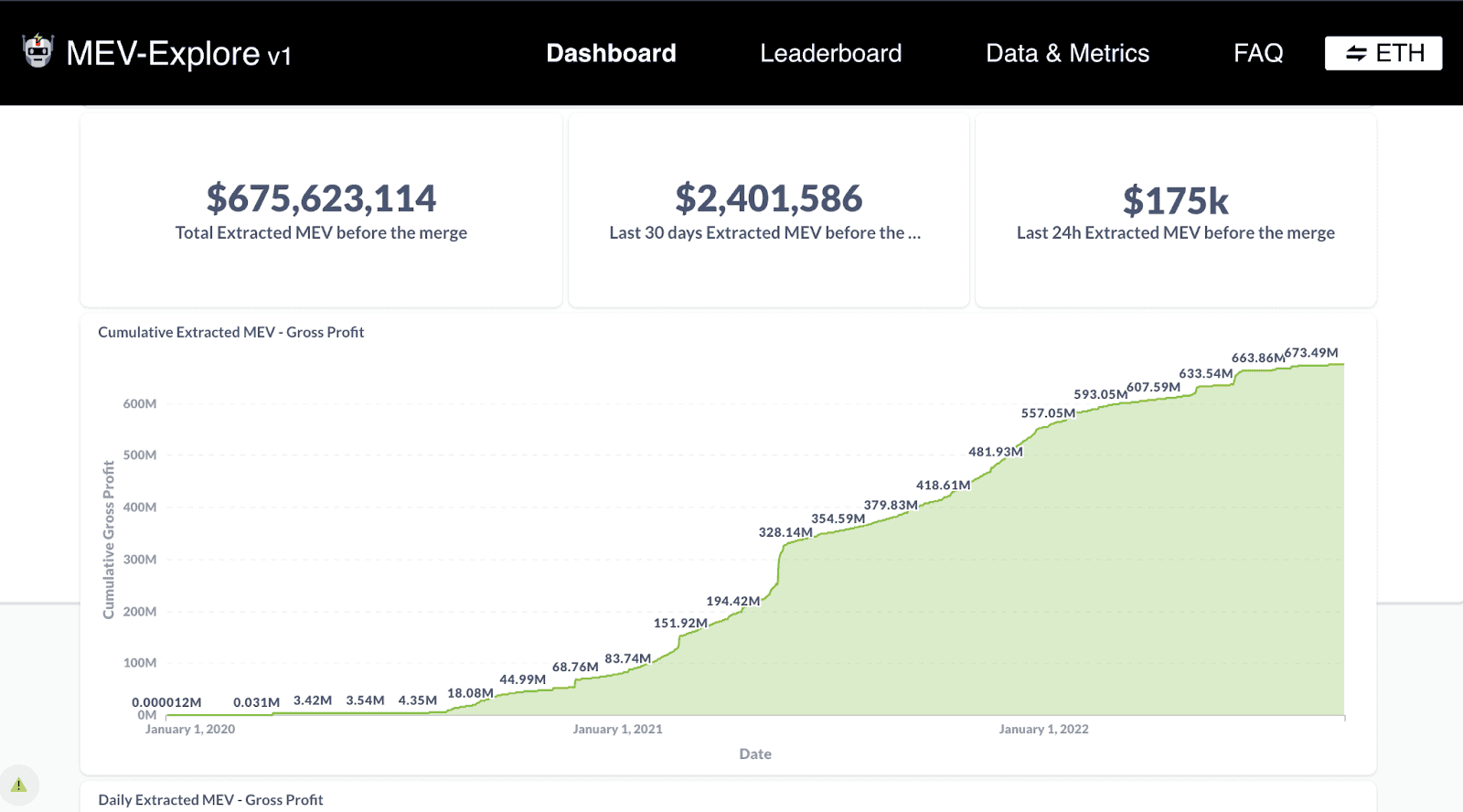Viewport: 1463px width, 812px height.
Task: Click the Daily Extracted MEV chart title
Action: pyautogui.click(x=210, y=799)
